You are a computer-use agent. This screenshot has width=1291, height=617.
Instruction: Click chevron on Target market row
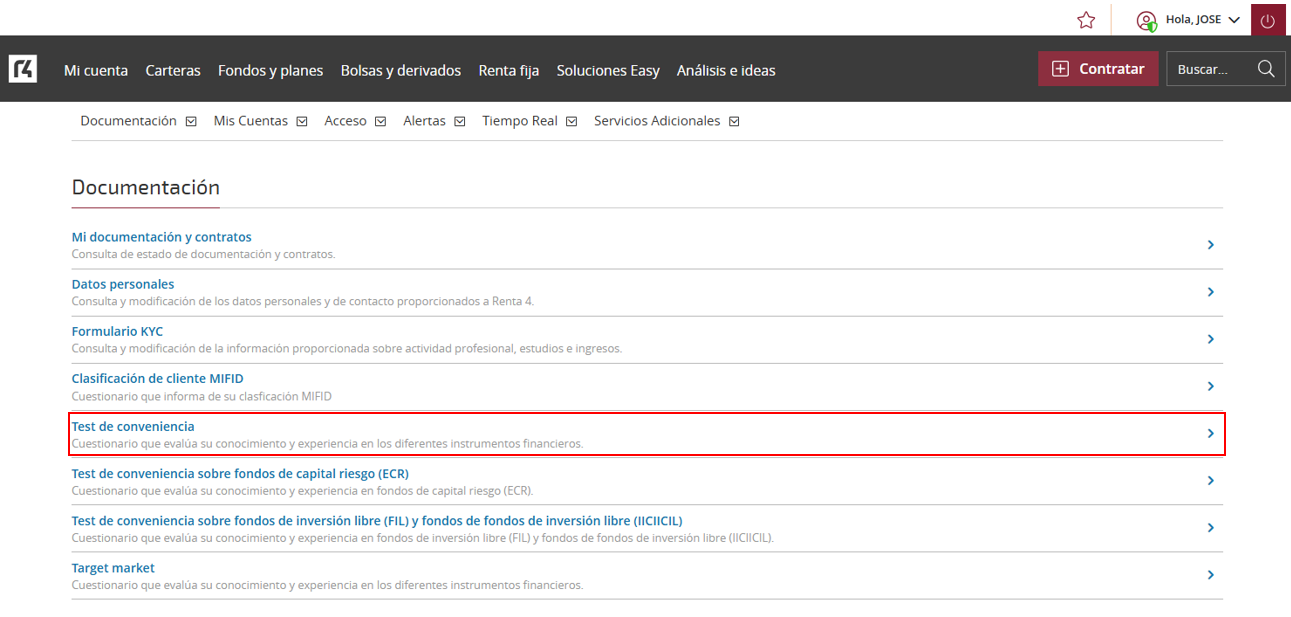coord(1210,575)
